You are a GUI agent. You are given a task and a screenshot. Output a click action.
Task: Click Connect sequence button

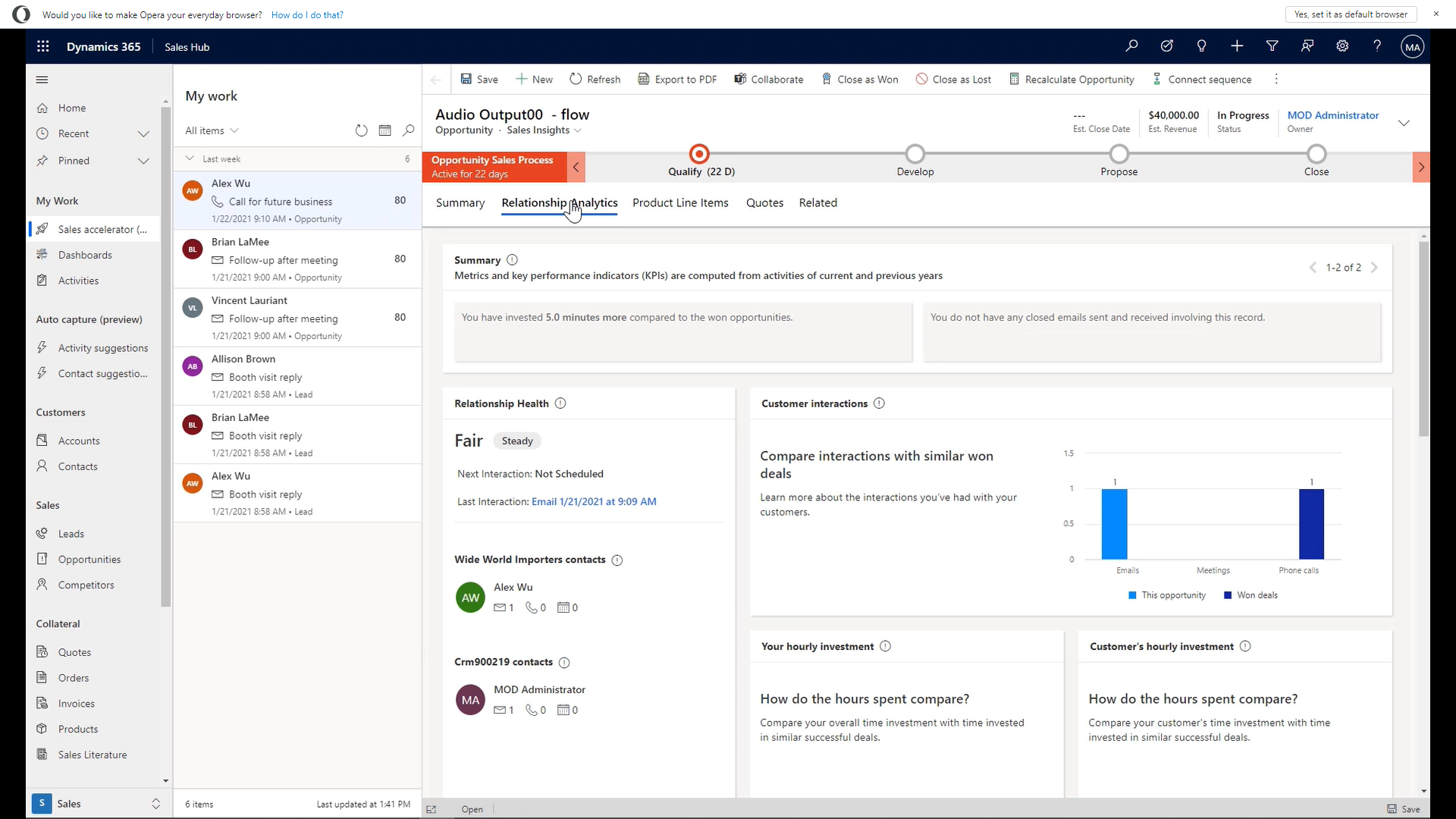(1202, 80)
